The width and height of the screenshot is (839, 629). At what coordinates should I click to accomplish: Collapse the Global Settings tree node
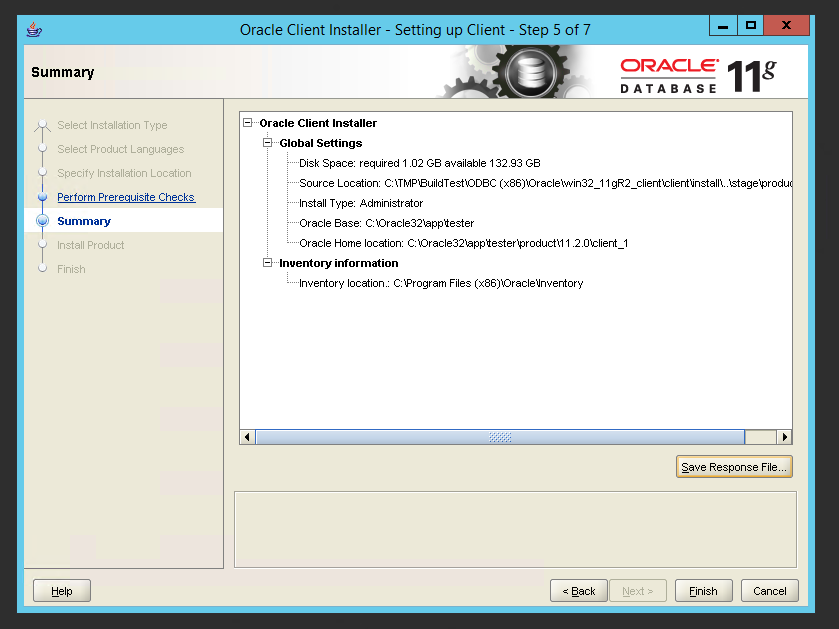click(x=268, y=143)
